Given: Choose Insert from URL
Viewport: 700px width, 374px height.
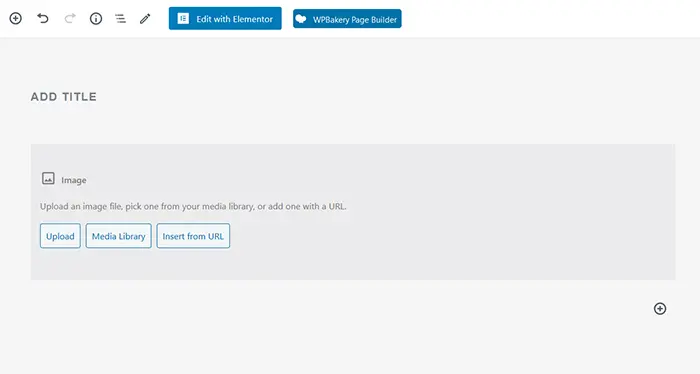Looking at the screenshot, I should point(193,236).
